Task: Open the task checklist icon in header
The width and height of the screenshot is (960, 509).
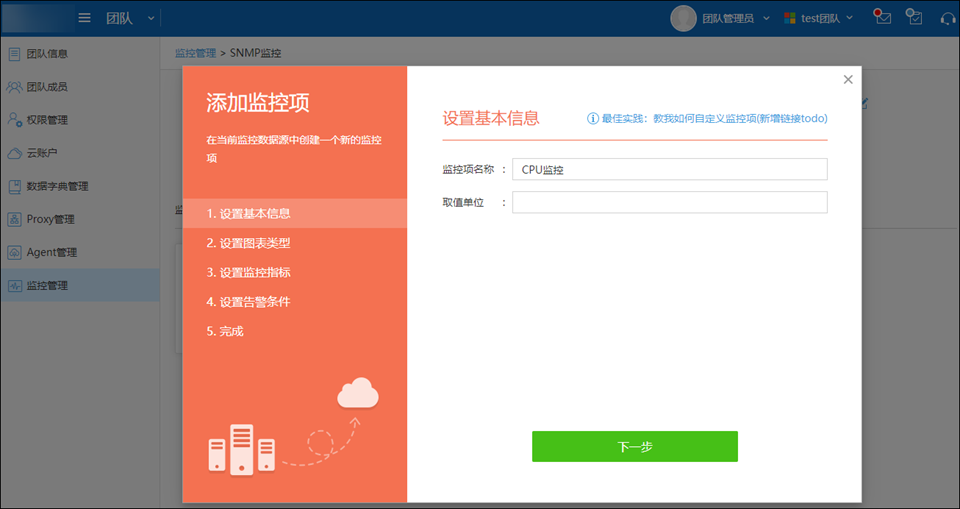Action: [914, 17]
